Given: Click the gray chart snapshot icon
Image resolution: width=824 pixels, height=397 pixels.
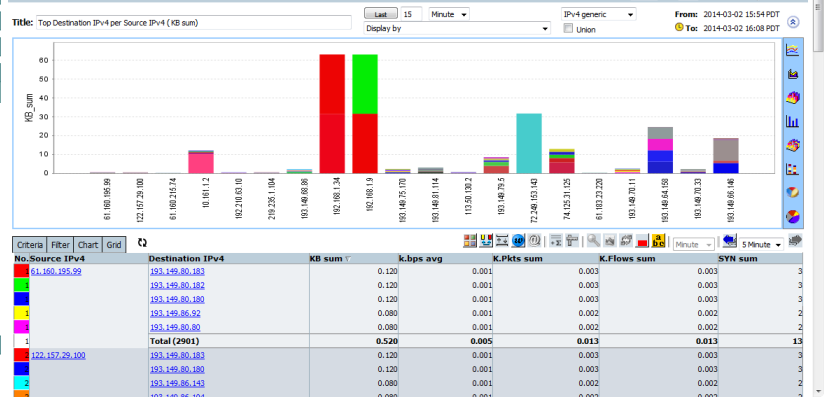Looking at the screenshot, I should pyautogui.click(x=610, y=241).
